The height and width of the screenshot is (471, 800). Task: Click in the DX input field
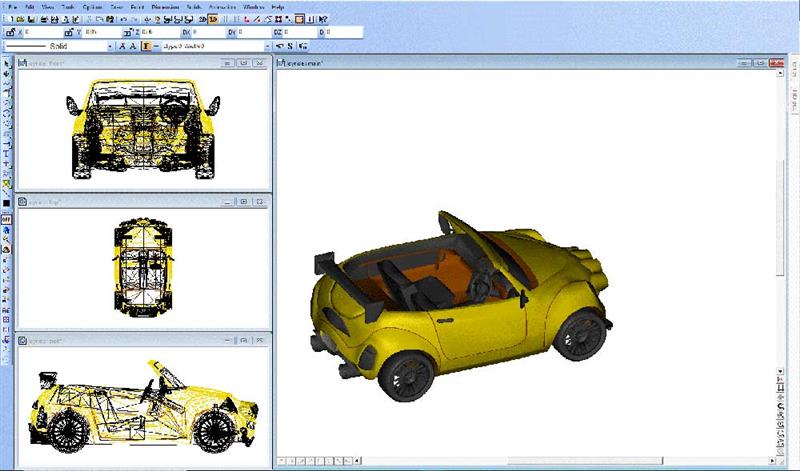(209, 32)
